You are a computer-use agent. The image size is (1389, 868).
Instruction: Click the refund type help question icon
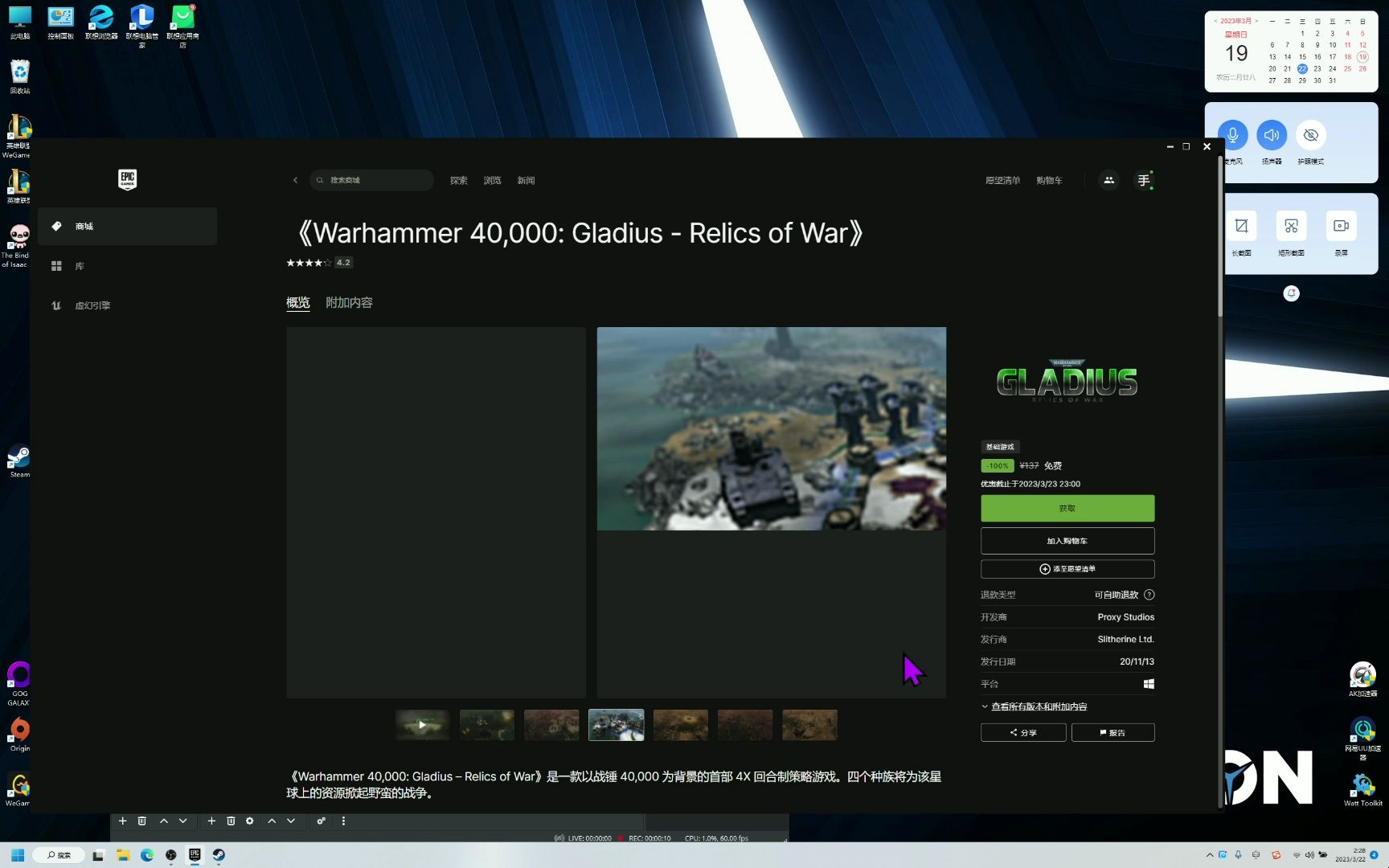click(1149, 595)
